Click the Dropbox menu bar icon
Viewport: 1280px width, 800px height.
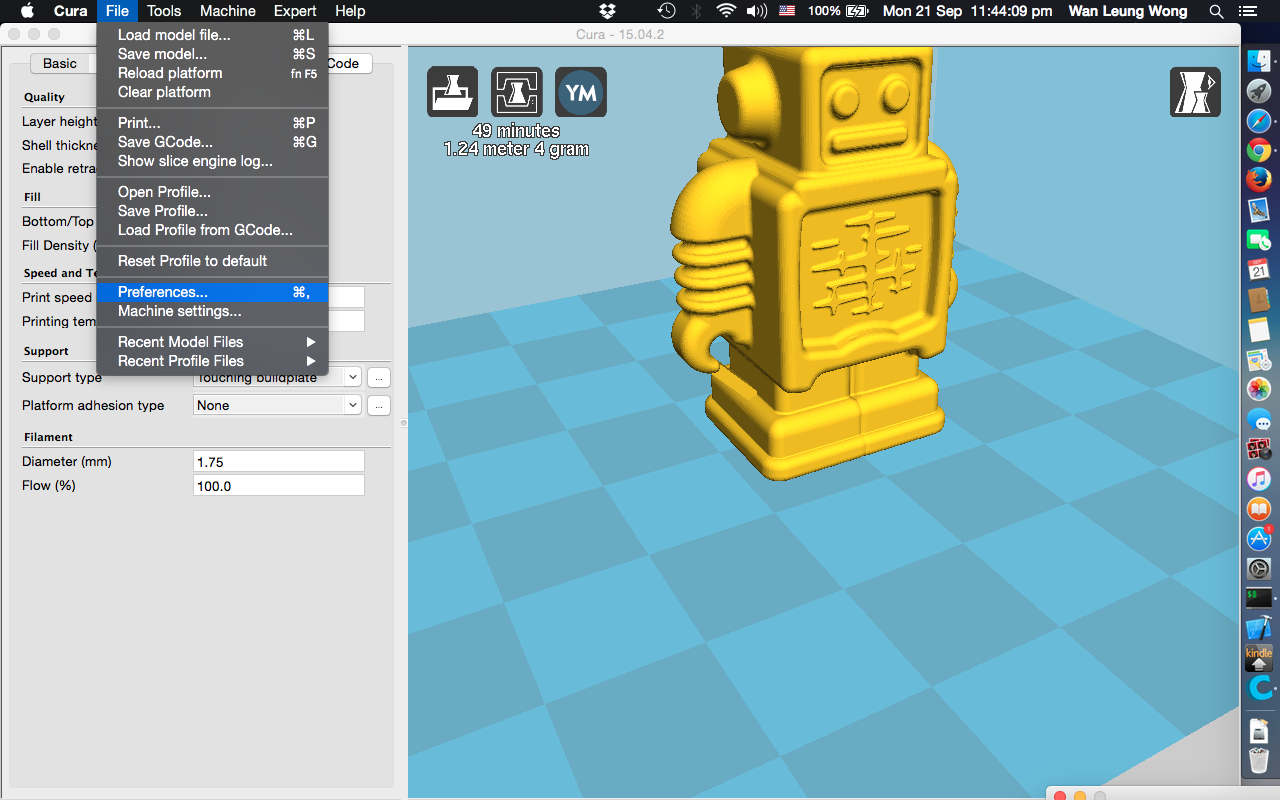[608, 11]
